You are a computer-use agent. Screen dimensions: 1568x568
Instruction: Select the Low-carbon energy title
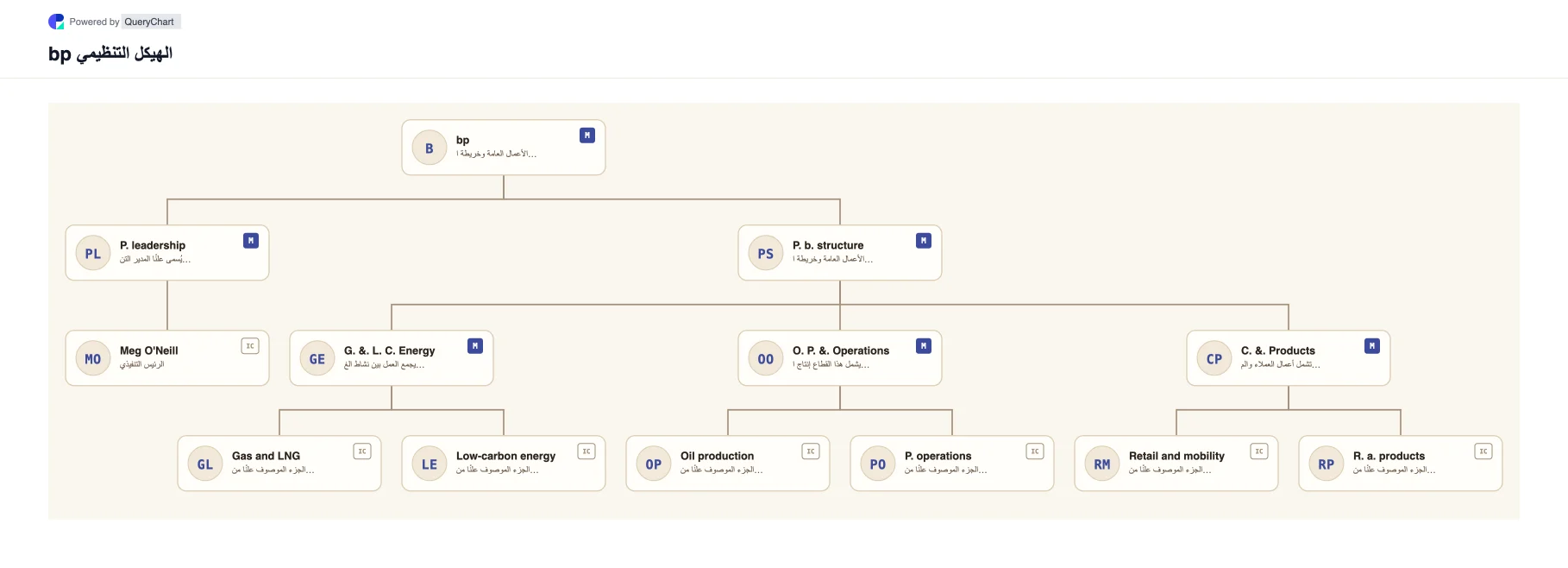pyautogui.click(x=505, y=456)
